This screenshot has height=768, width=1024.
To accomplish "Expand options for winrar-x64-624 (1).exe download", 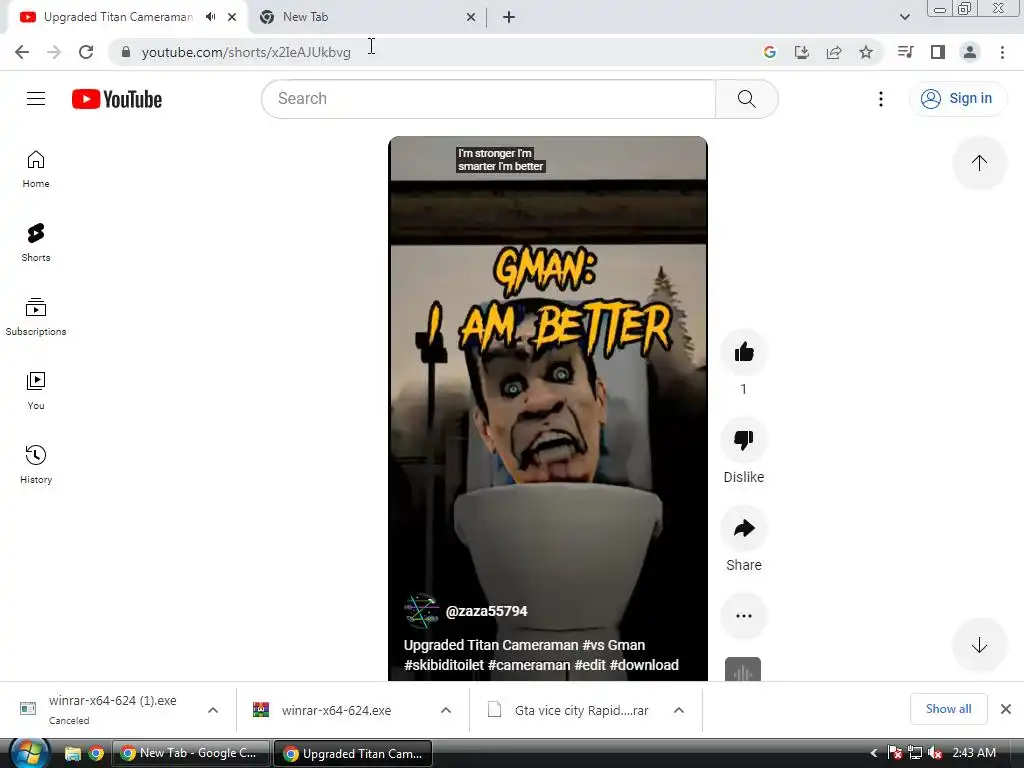I will tap(213, 710).
